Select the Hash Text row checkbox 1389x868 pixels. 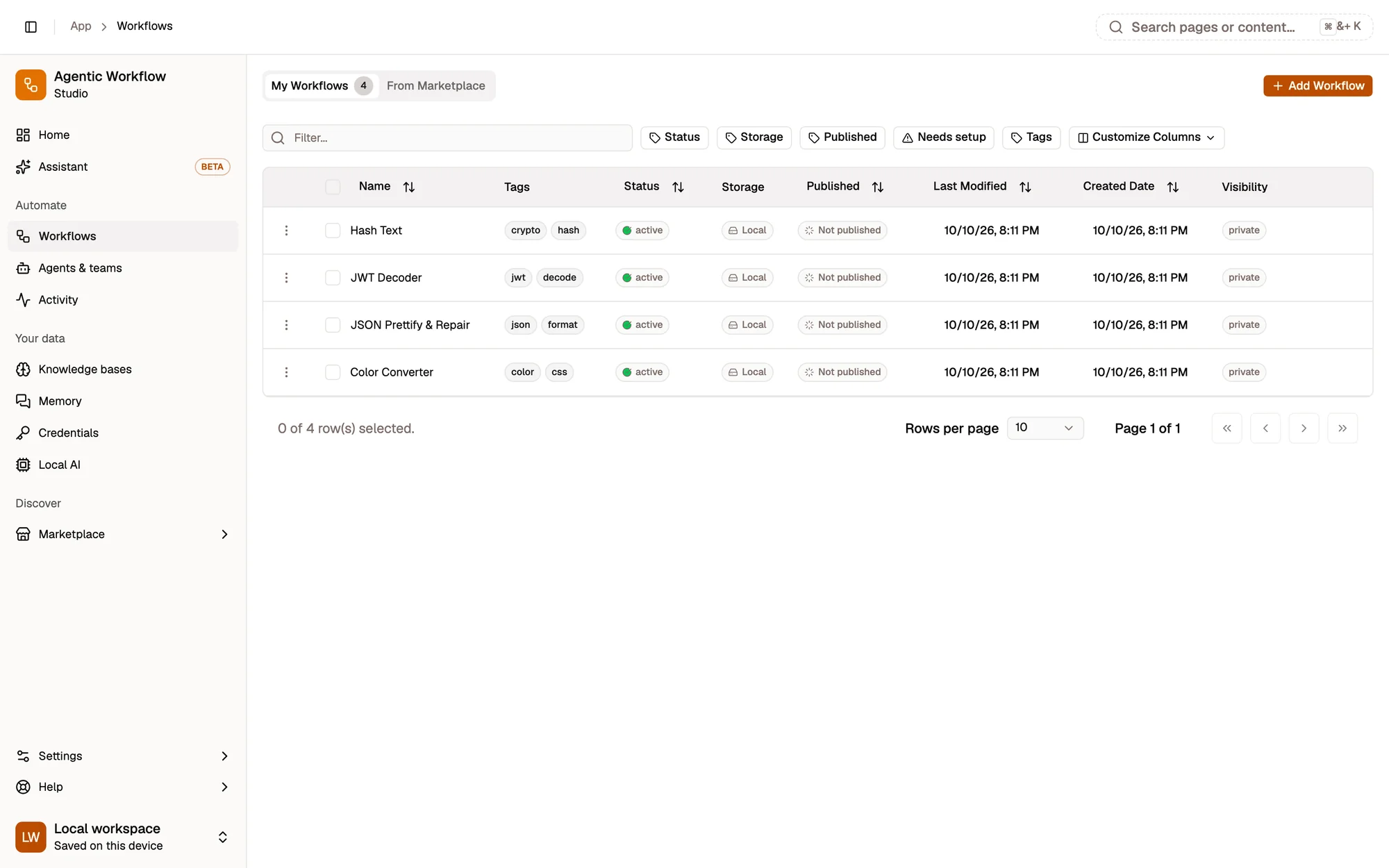pyautogui.click(x=333, y=231)
